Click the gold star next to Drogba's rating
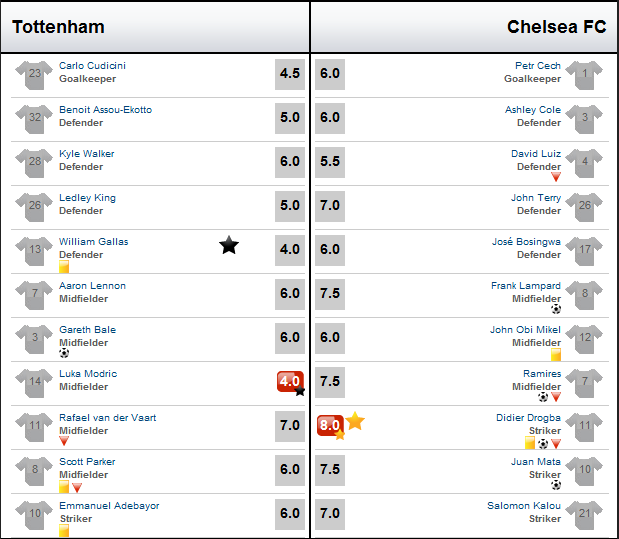This screenshot has height=539, width=619. click(x=355, y=421)
